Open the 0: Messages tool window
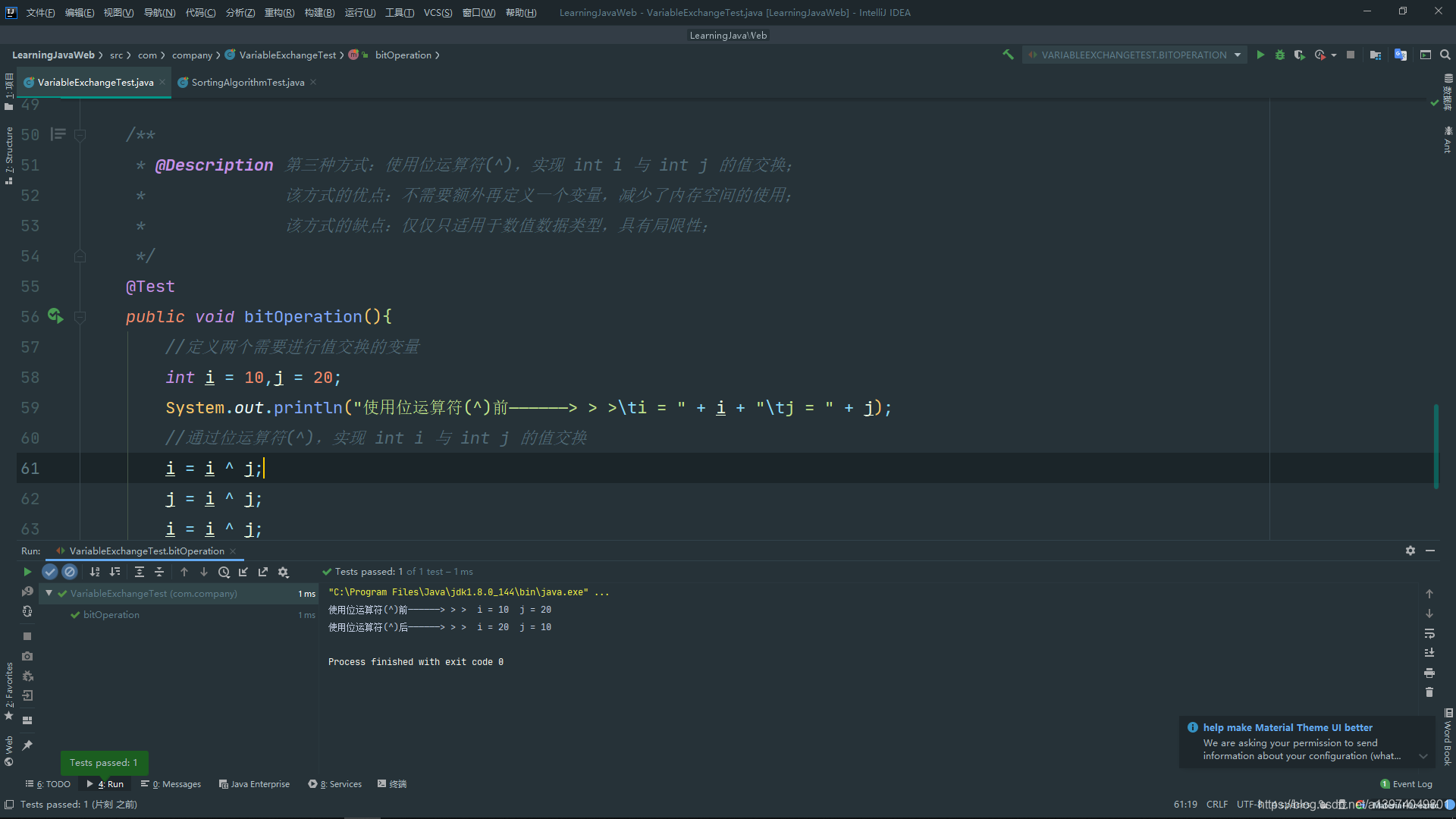This screenshot has width=1456, height=819. (x=171, y=784)
